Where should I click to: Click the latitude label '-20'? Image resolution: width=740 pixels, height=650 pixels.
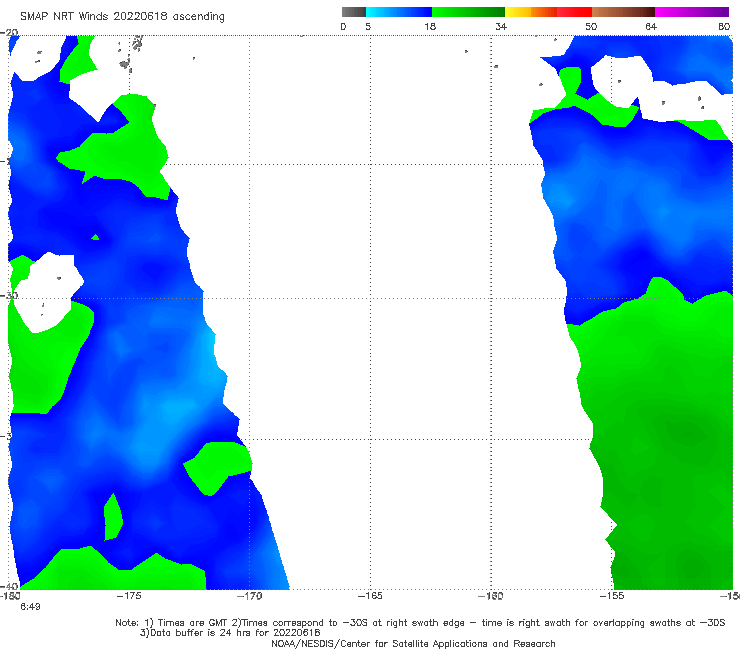[9, 33]
